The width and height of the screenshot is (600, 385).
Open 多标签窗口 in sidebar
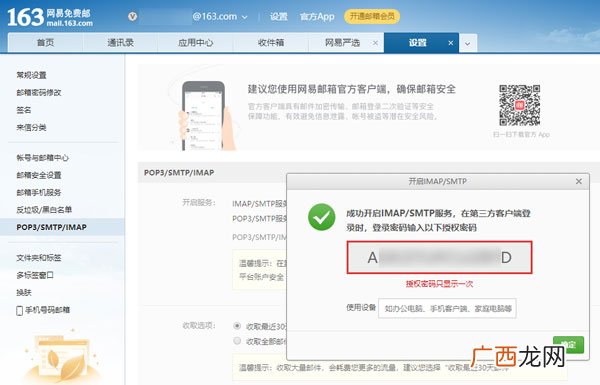(35, 275)
